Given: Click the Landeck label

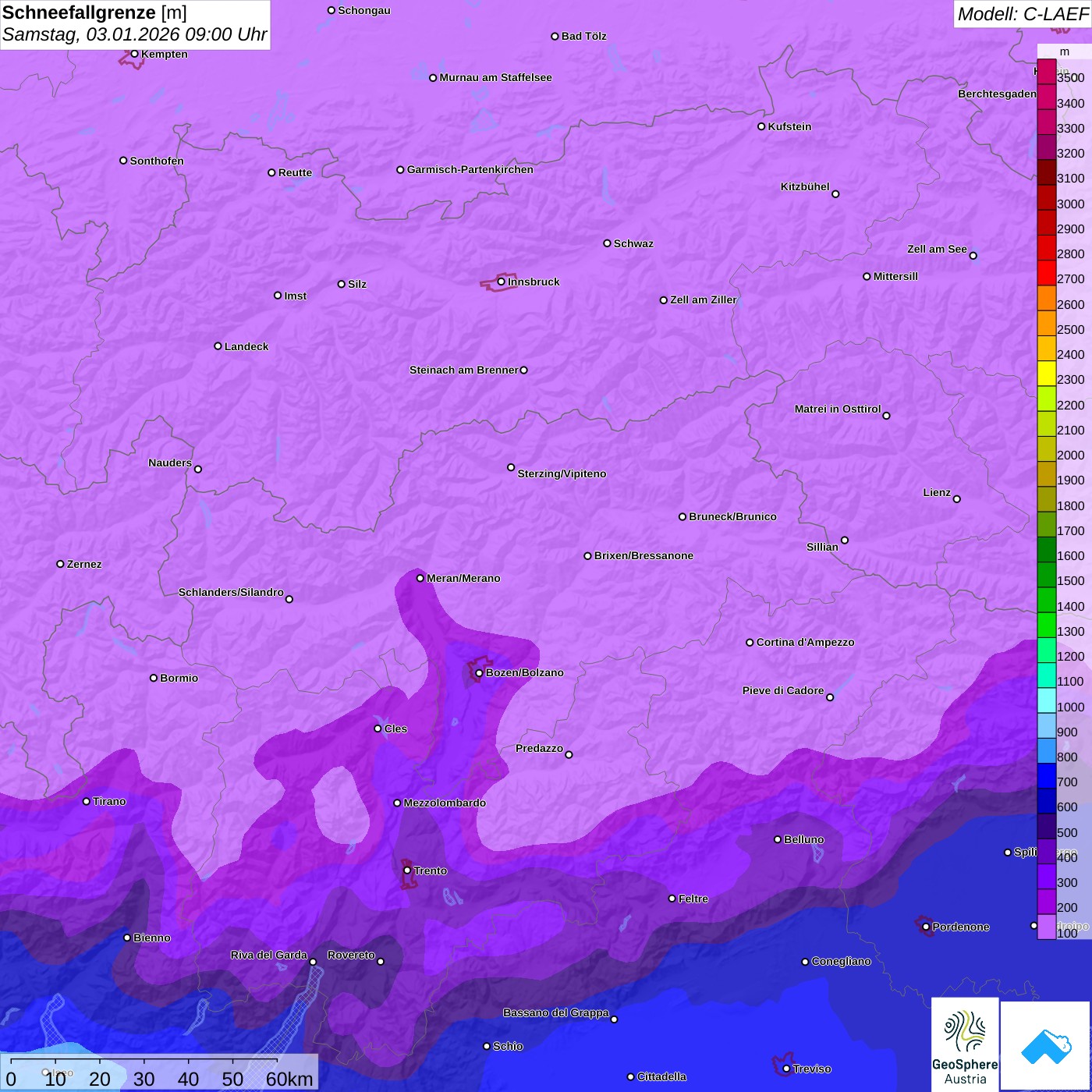Looking at the screenshot, I should [x=246, y=346].
